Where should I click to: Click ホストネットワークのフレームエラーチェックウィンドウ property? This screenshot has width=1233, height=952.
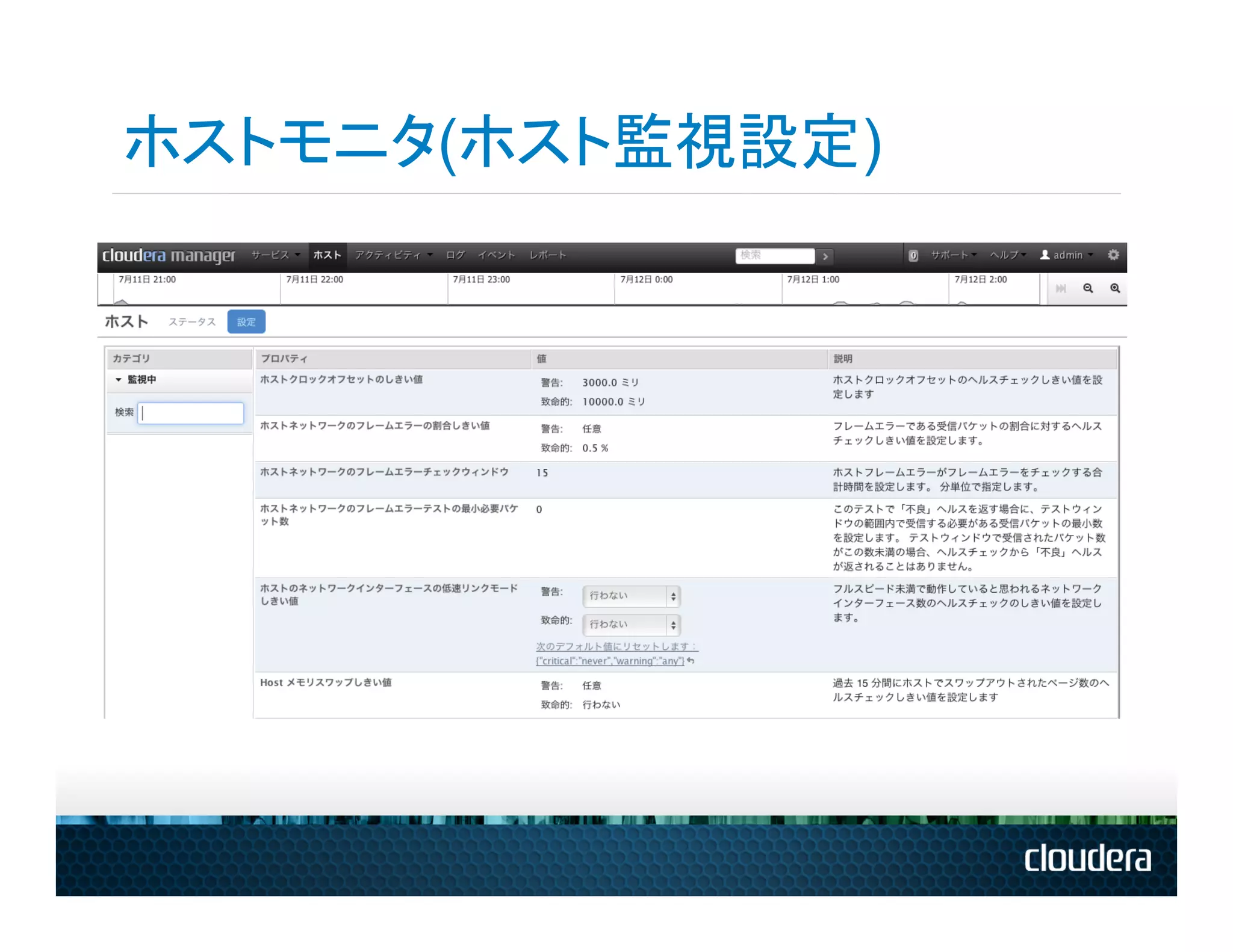[385, 472]
